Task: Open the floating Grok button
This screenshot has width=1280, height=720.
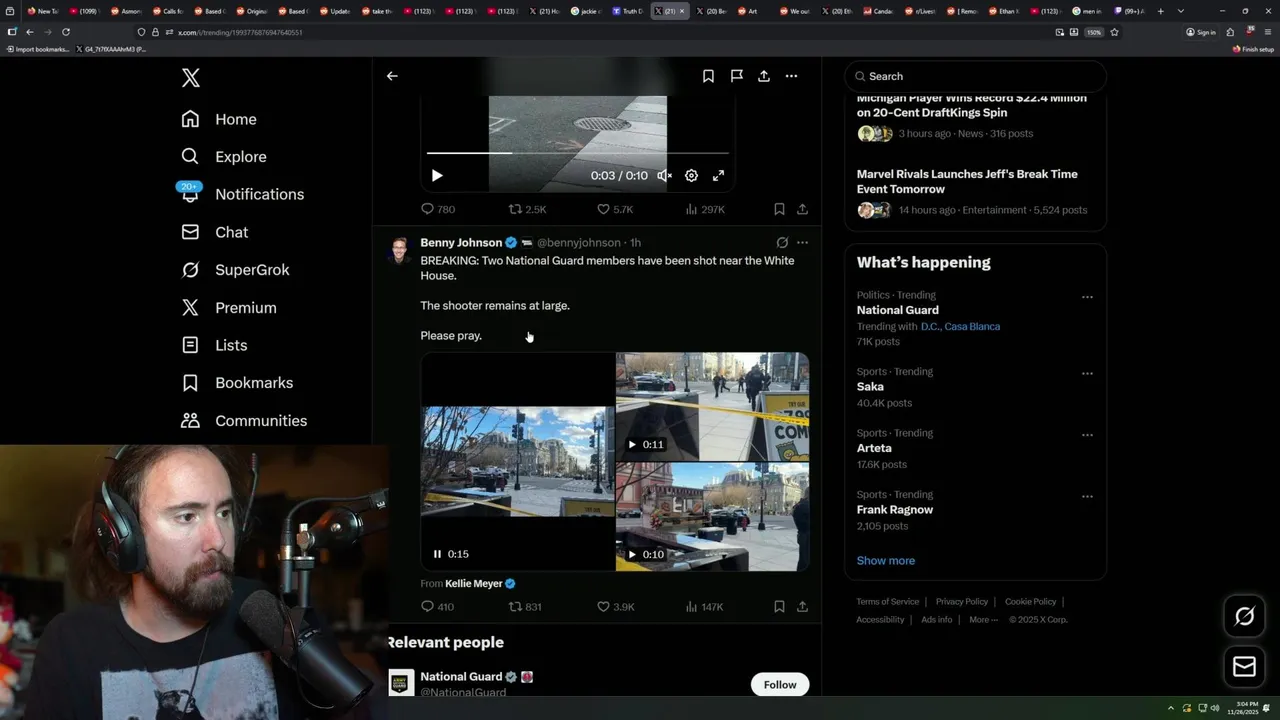Action: pos(1244,617)
